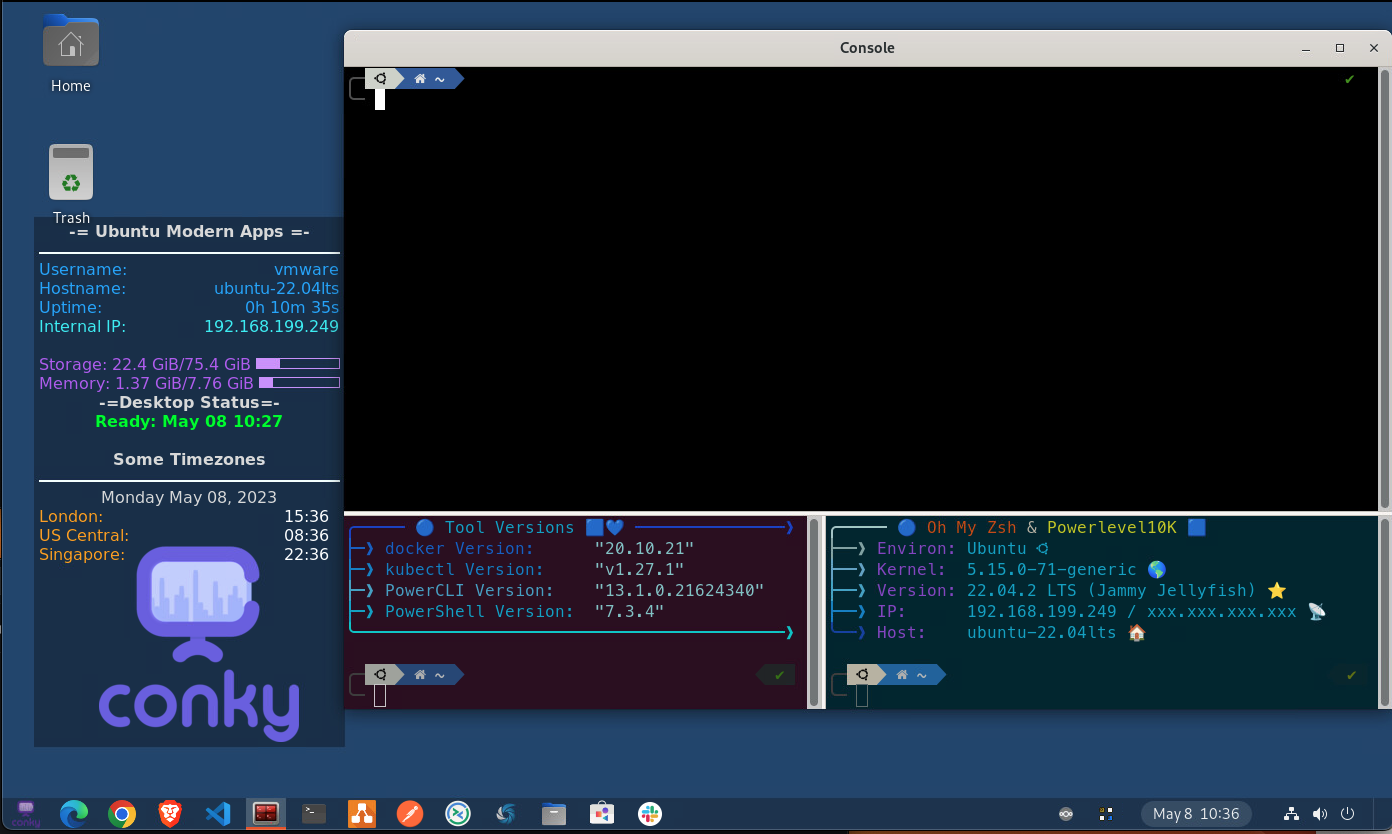Click the "Powerlevel10K" header text
This screenshot has height=834, width=1392.
point(1112,527)
